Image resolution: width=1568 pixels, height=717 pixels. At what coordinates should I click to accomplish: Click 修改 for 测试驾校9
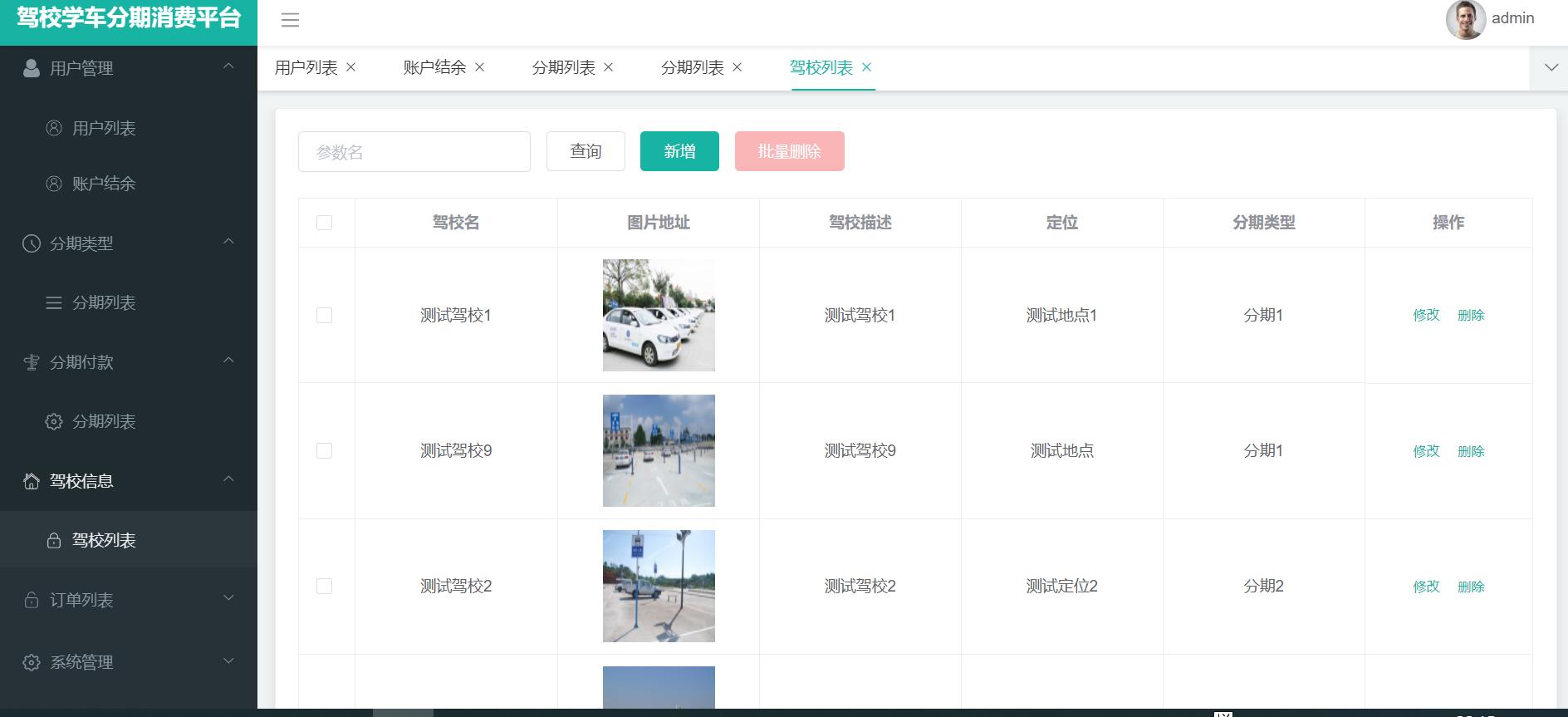pos(1426,451)
